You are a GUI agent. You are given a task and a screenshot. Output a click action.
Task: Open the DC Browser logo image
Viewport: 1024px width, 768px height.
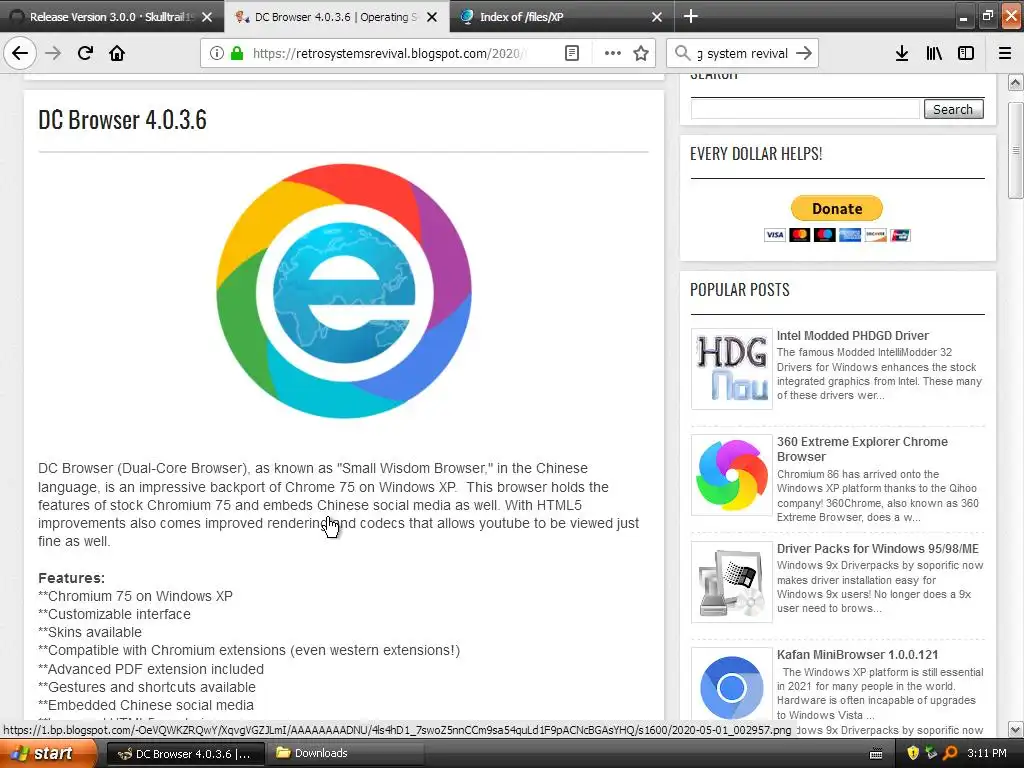pyautogui.click(x=344, y=291)
